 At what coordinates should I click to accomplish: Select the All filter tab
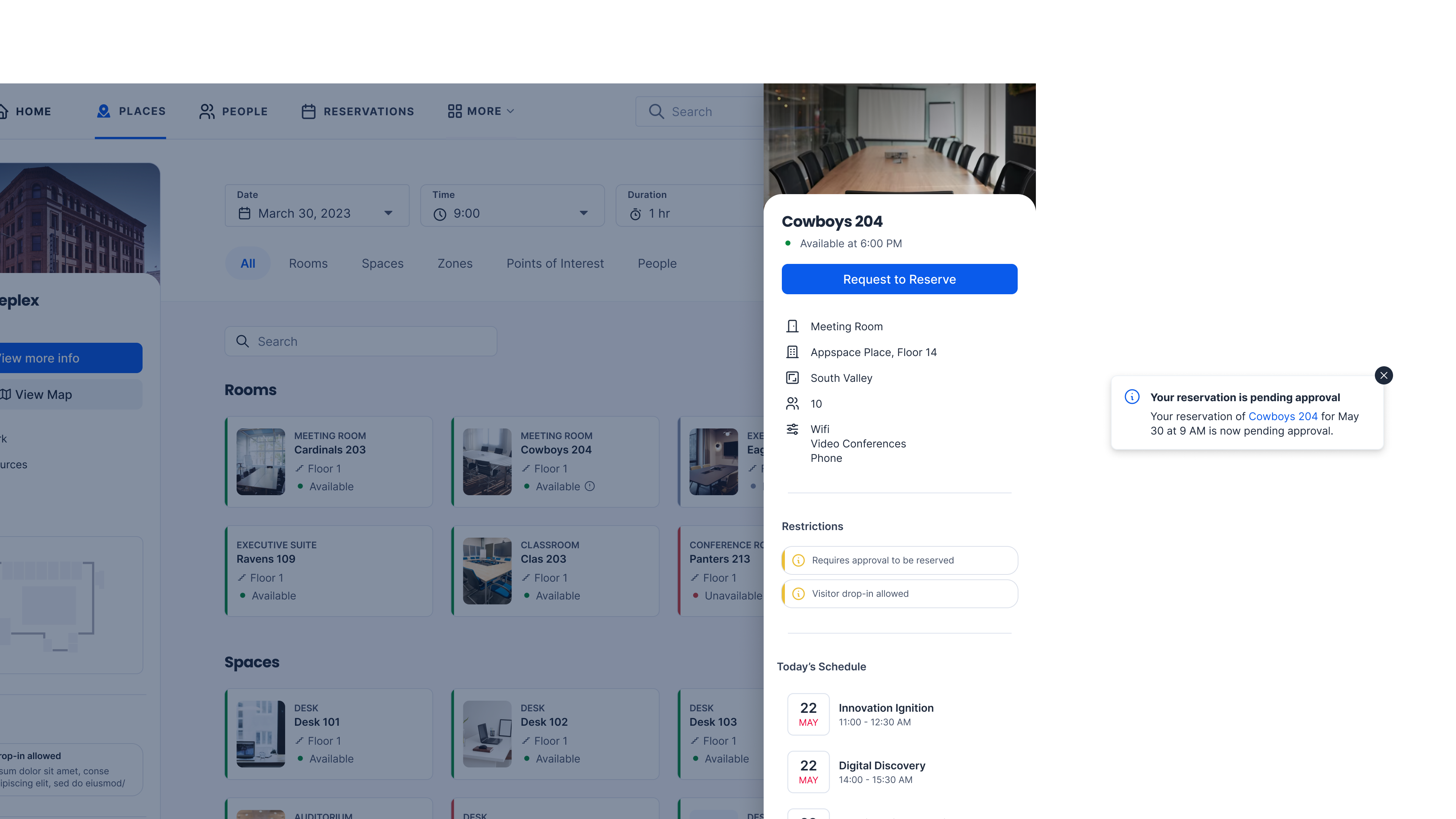point(248,264)
